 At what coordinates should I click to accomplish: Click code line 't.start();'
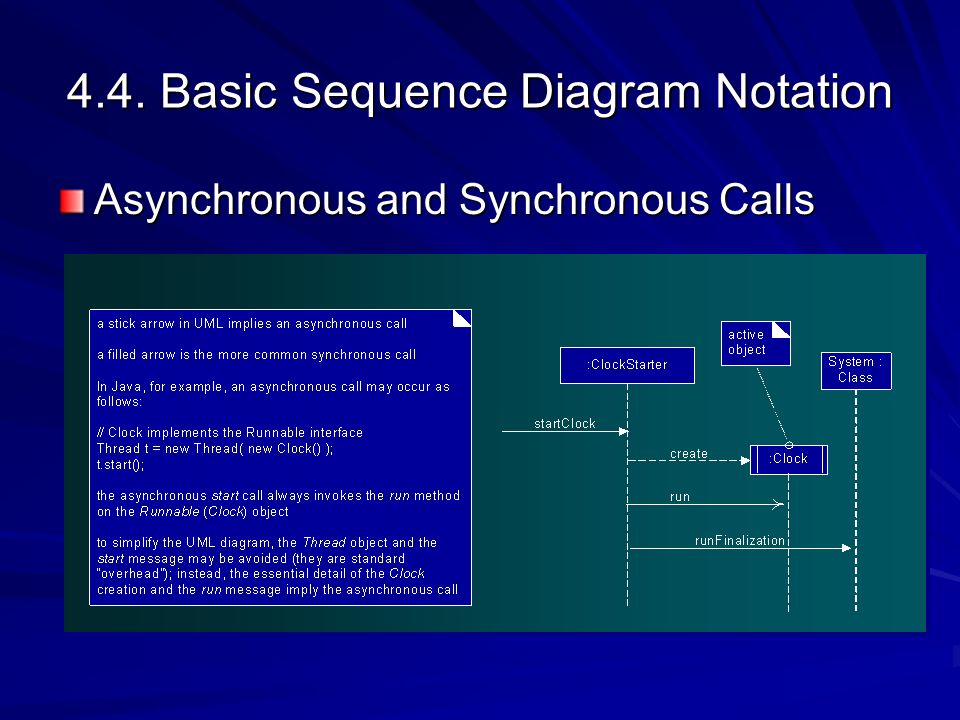pos(121,465)
